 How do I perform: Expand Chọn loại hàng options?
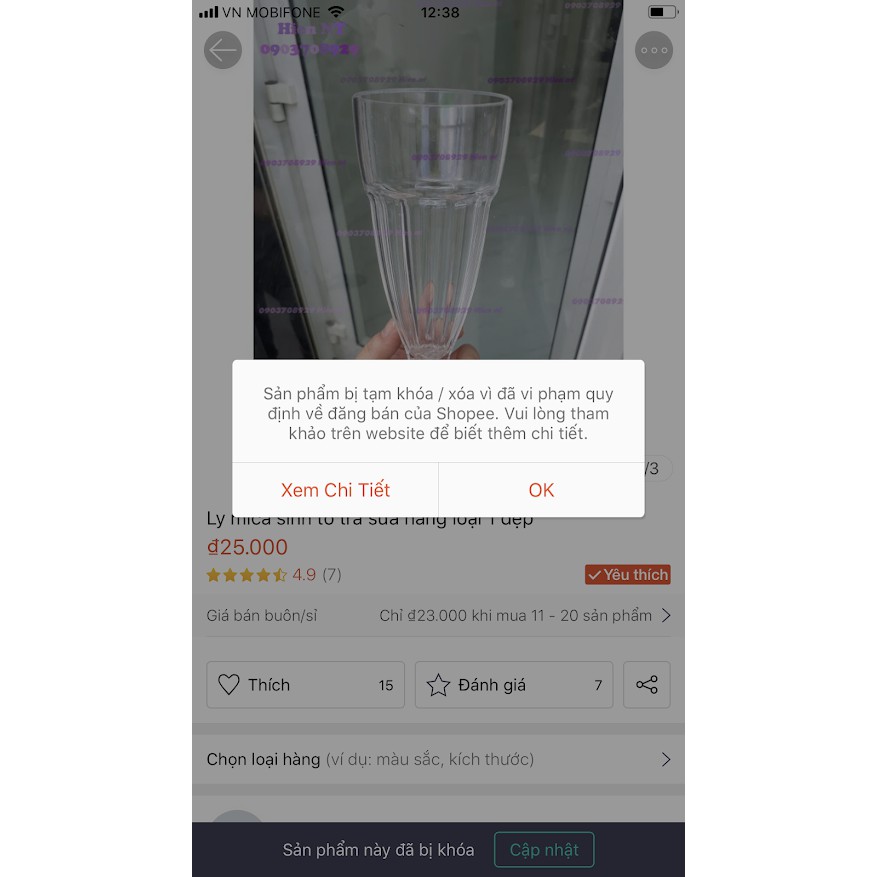click(438, 759)
